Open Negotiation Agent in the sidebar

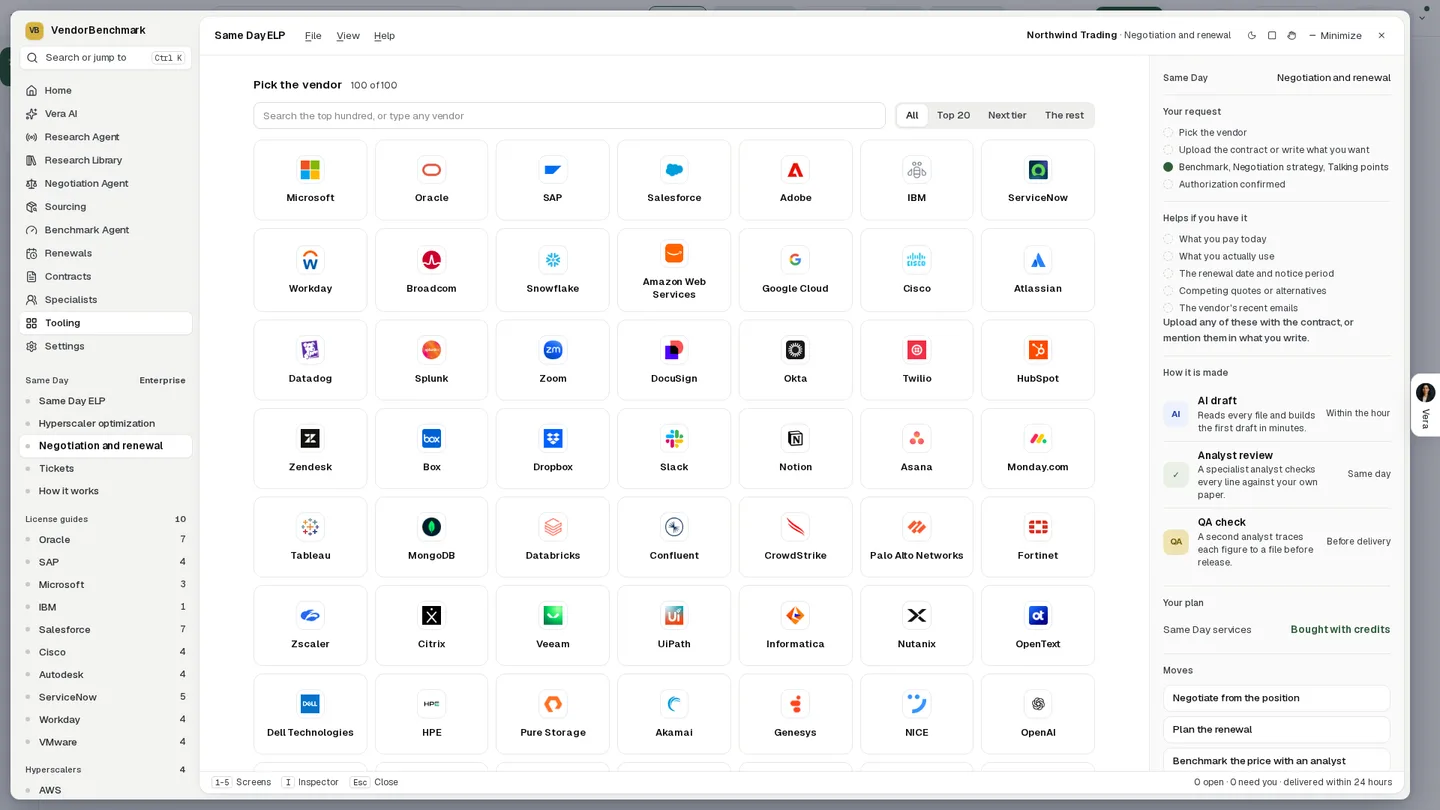coord(106,184)
